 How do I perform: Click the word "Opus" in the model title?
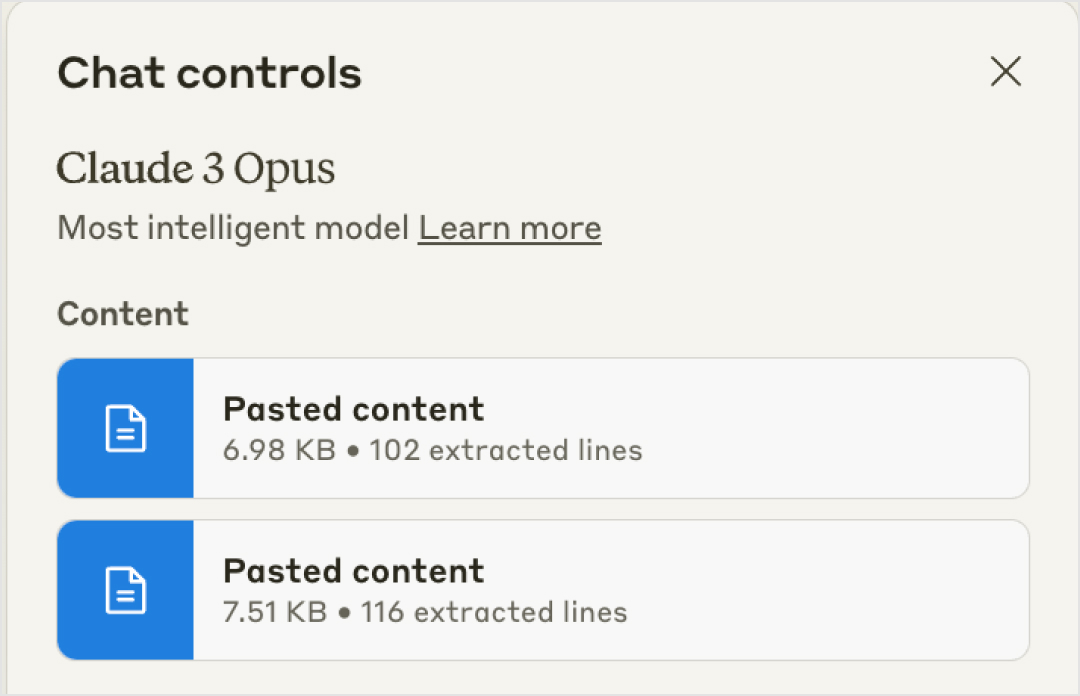click(x=284, y=170)
